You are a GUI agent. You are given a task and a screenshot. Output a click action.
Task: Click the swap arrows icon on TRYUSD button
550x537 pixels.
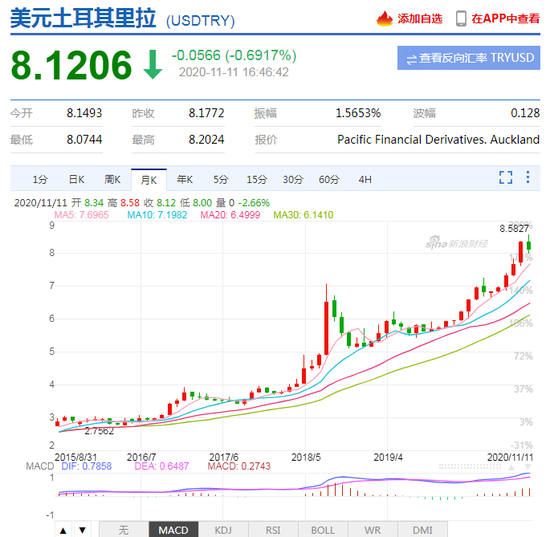coord(411,59)
